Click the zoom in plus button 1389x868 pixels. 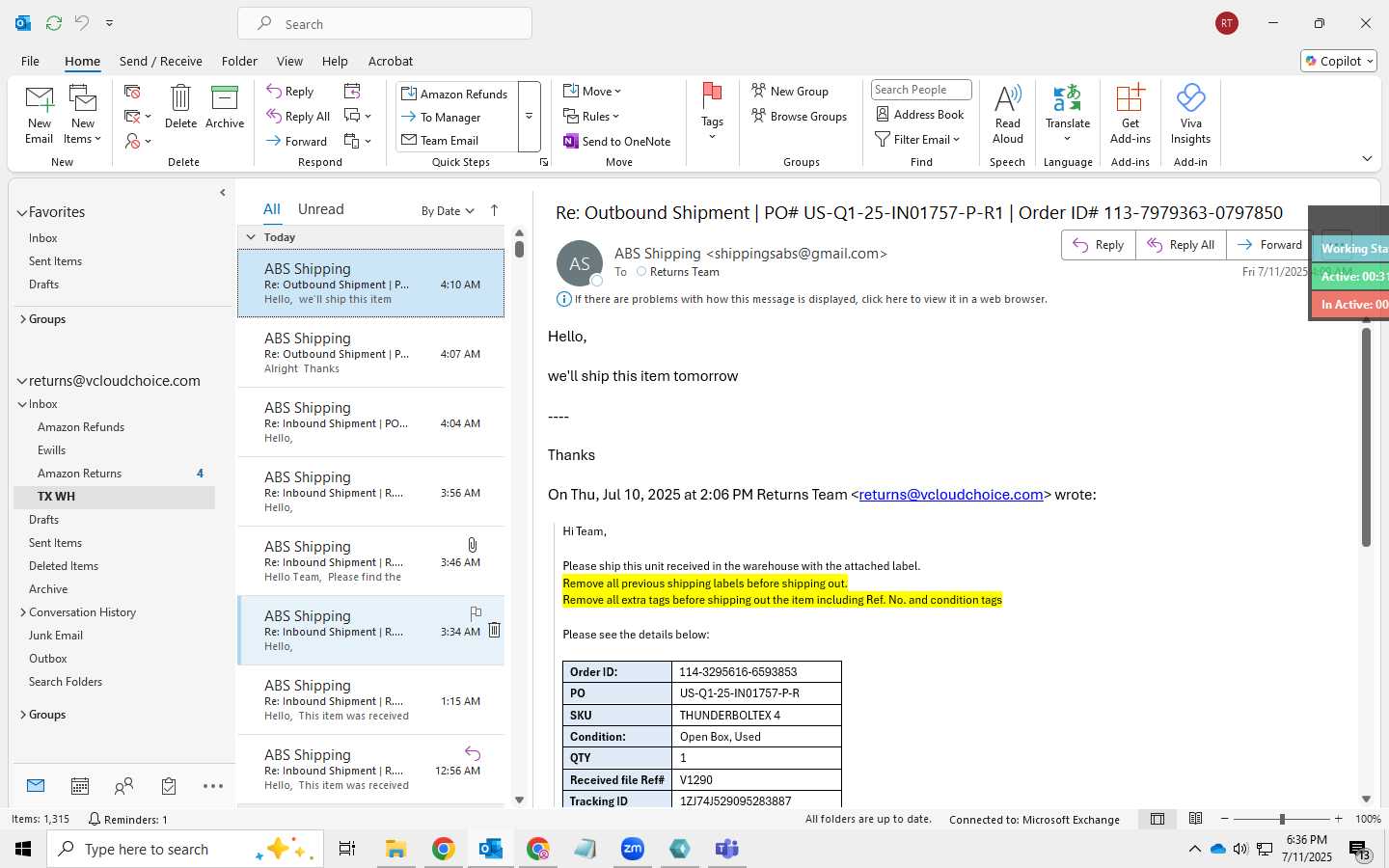1338,819
